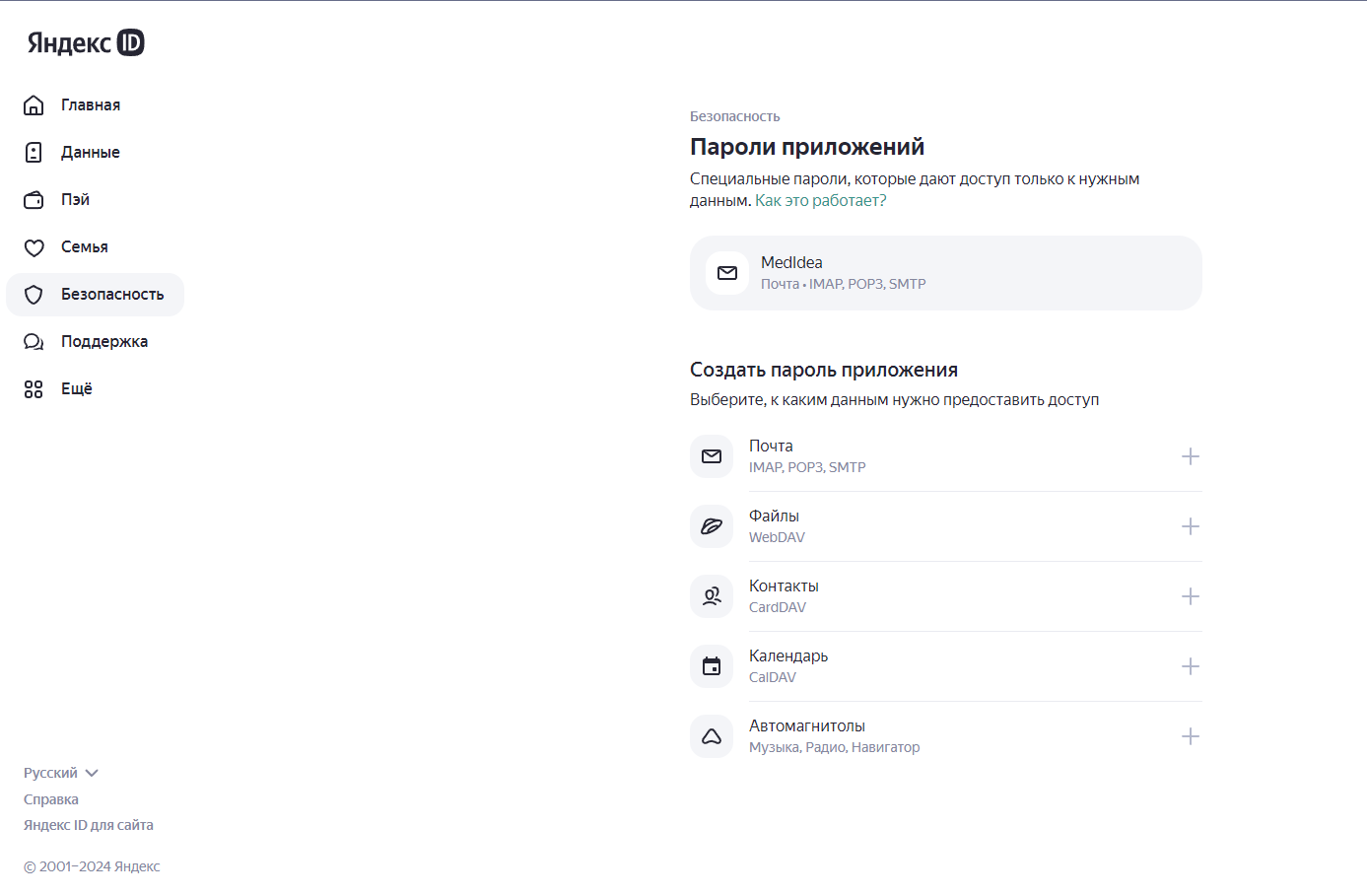The width and height of the screenshot is (1367, 896).
Task: Click the CardDAV text under Контакты
Action: tap(778, 607)
